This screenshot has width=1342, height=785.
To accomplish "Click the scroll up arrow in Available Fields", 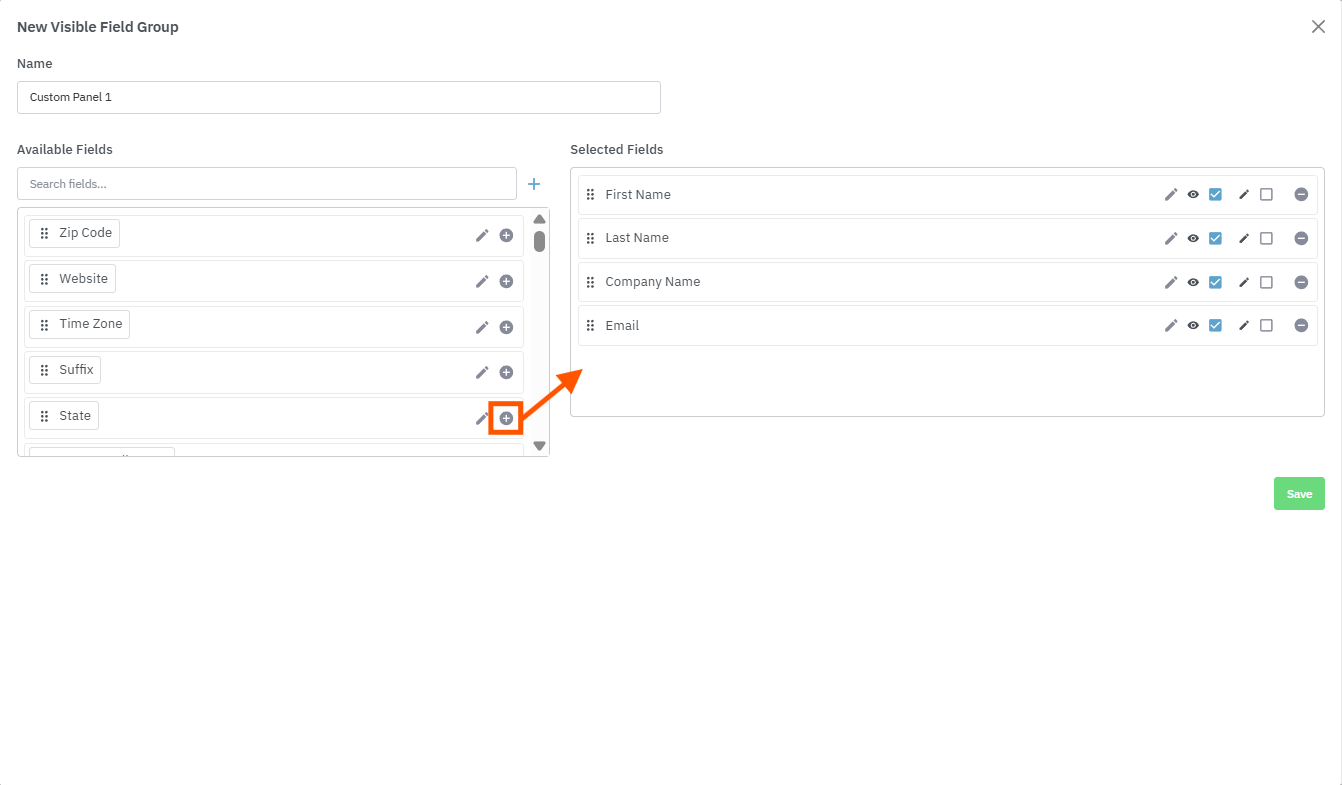I will (540, 219).
